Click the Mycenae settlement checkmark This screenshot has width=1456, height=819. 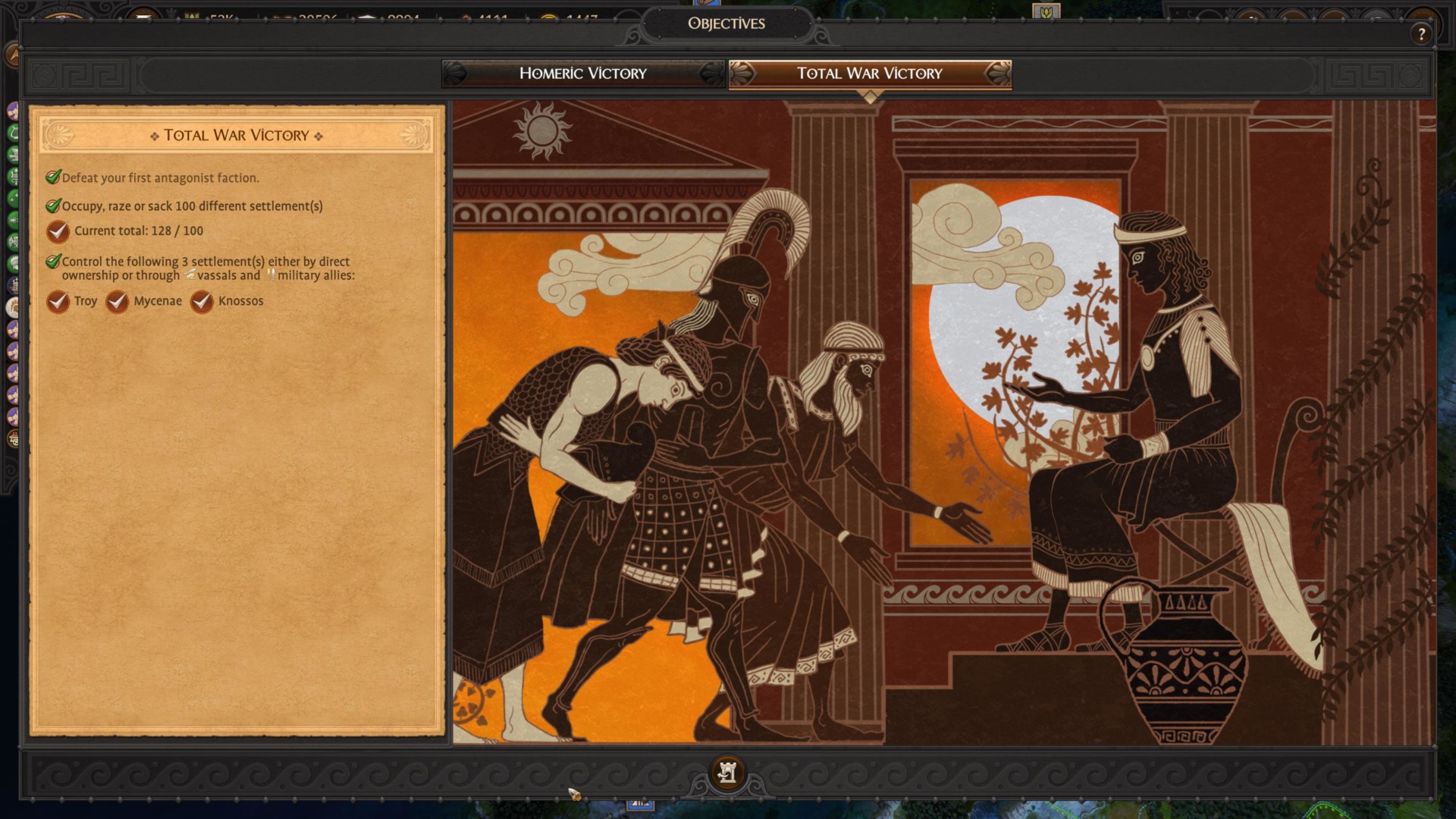[118, 301]
